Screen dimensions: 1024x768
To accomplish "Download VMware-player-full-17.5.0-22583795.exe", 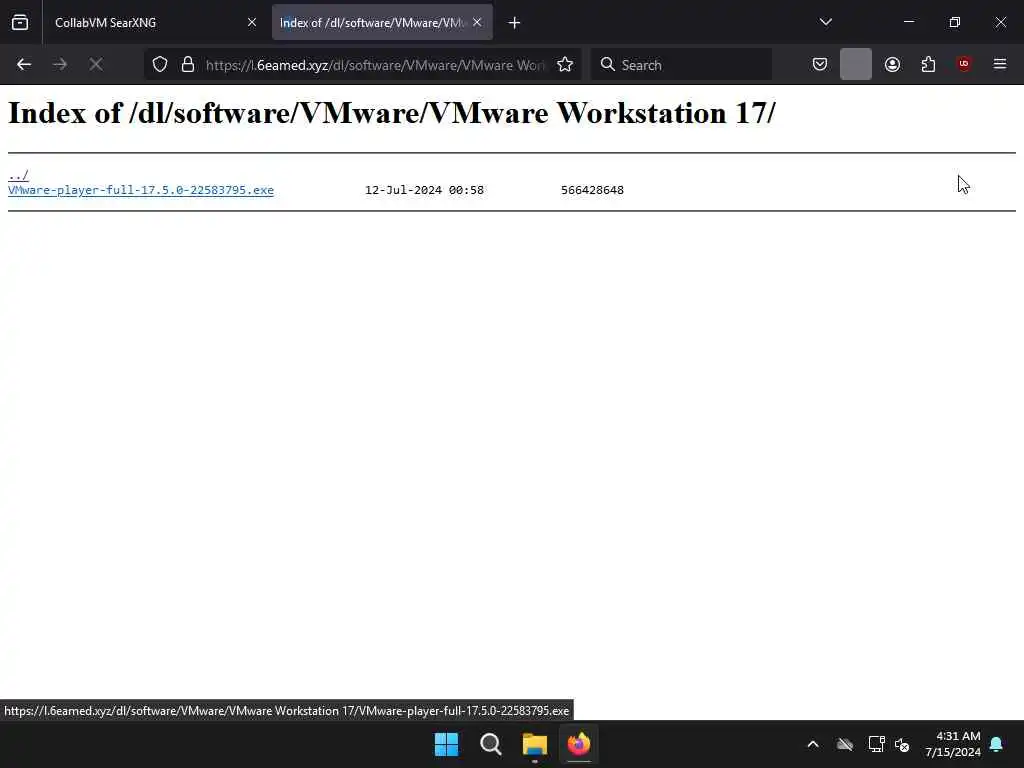I will (x=140, y=190).
